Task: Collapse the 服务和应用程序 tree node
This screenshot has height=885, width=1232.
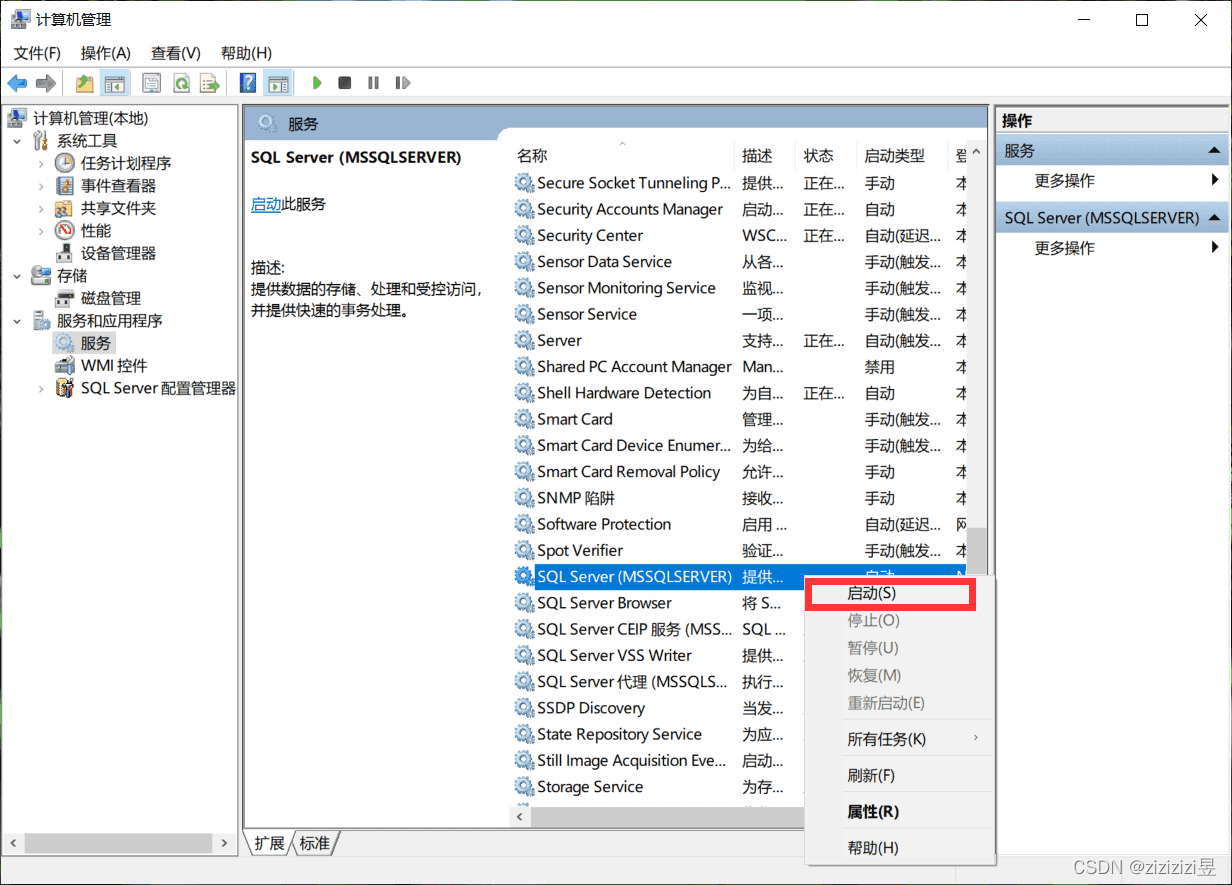Action: coord(17,321)
